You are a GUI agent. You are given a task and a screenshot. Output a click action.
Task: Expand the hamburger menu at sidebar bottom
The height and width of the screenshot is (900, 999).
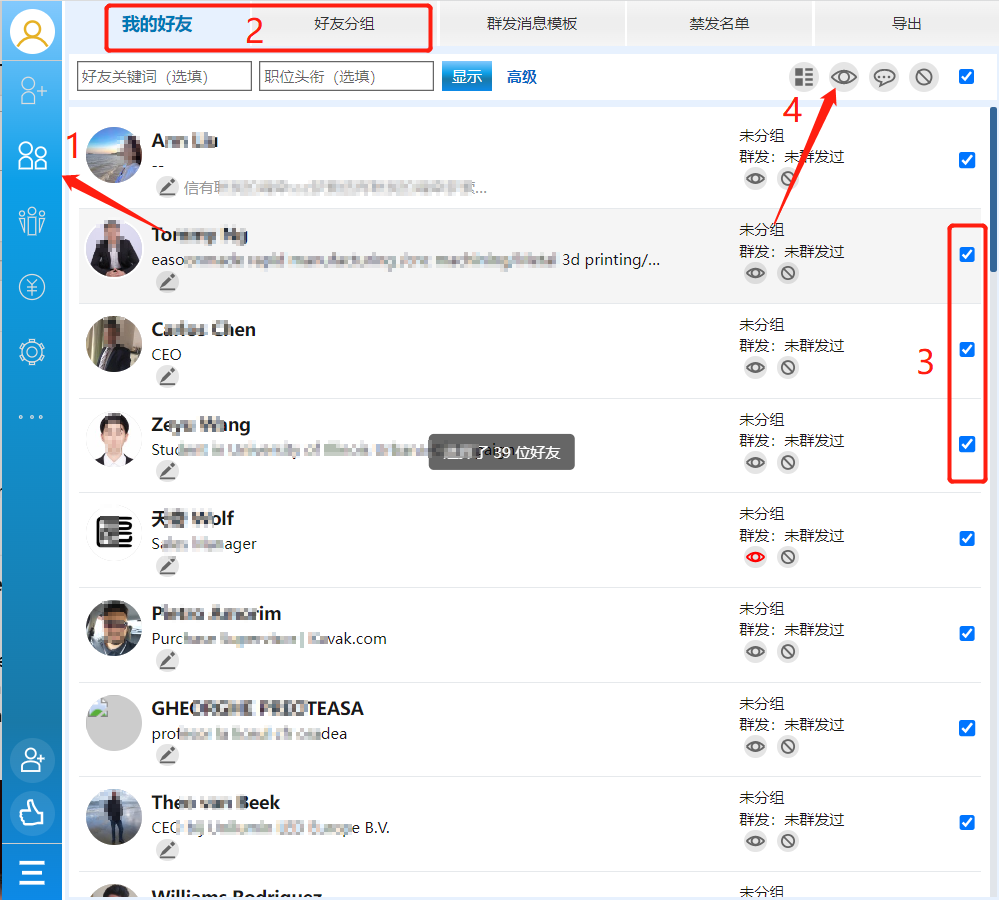tap(32, 873)
